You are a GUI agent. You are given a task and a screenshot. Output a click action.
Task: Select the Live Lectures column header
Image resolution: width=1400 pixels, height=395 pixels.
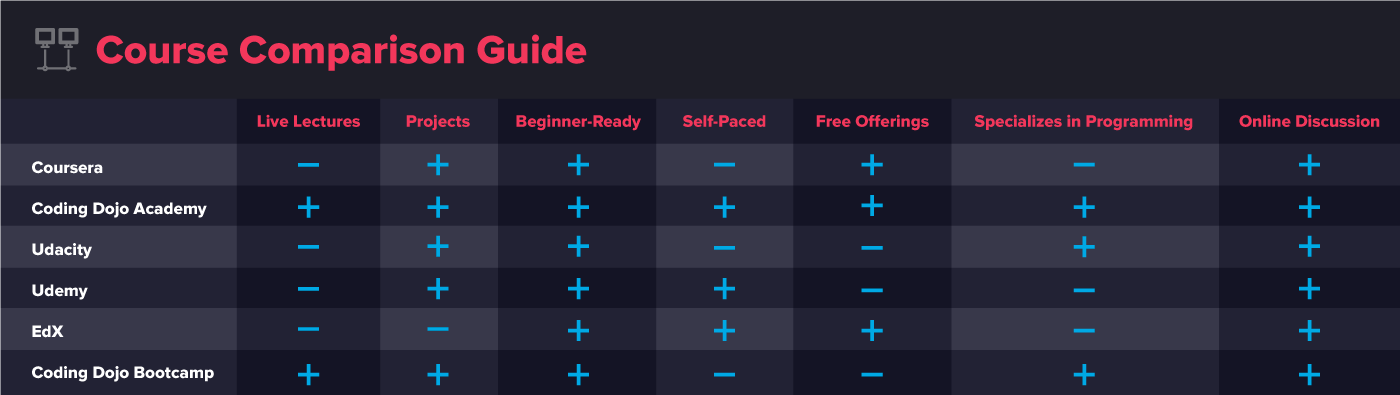point(308,121)
